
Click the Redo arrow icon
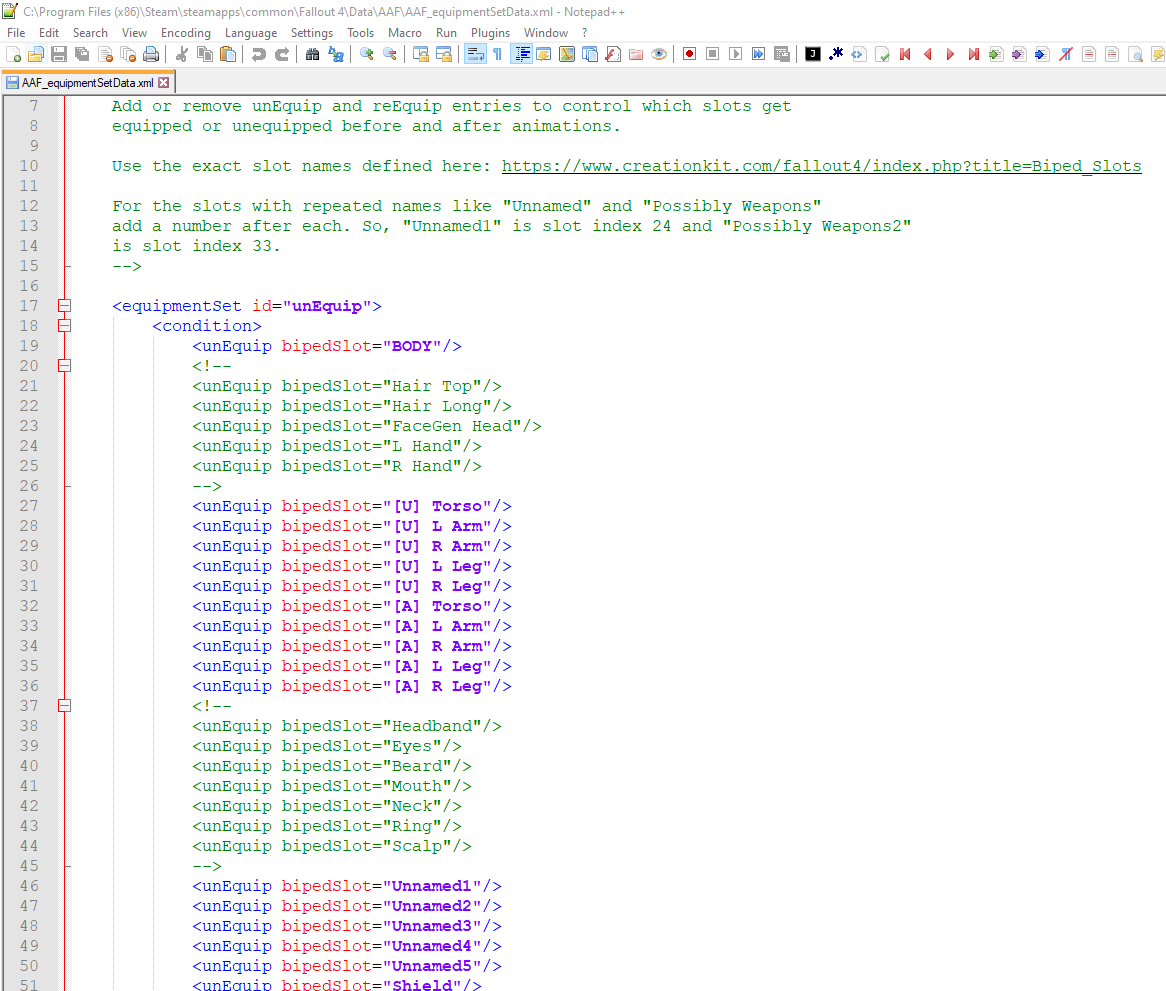coord(282,54)
